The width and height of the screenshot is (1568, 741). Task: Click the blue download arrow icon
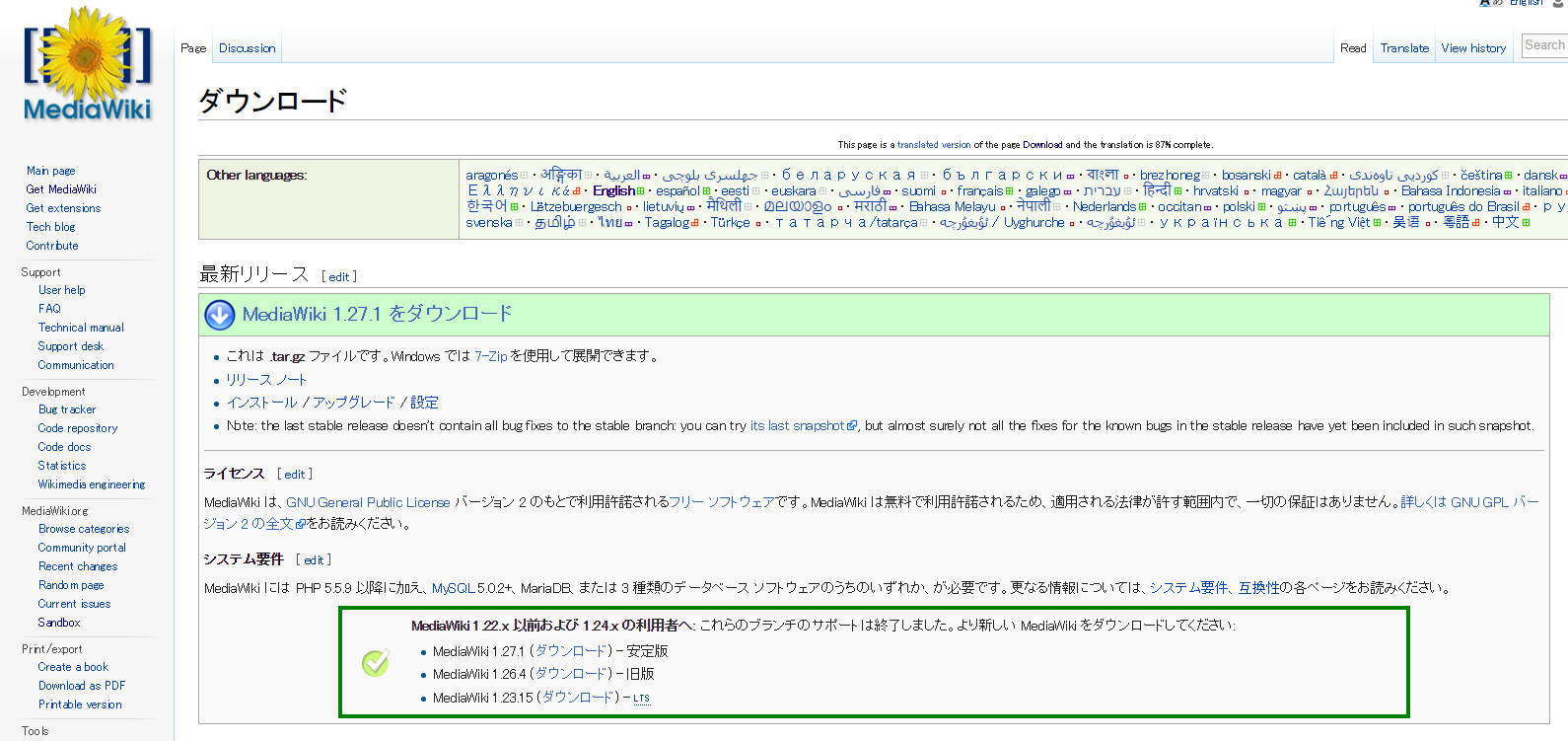coord(219,315)
